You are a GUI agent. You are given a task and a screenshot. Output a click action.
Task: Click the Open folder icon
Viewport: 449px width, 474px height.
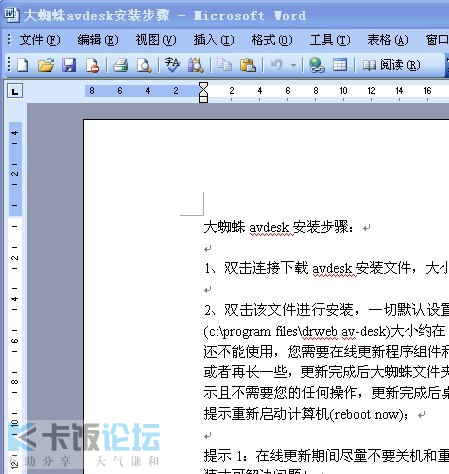(46, 65)
